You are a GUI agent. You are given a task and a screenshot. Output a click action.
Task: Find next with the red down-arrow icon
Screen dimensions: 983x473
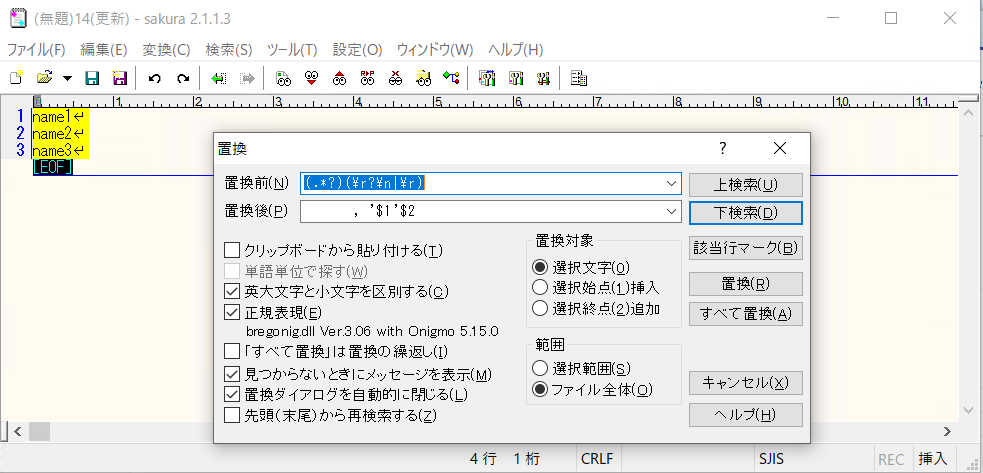point(311,78)
